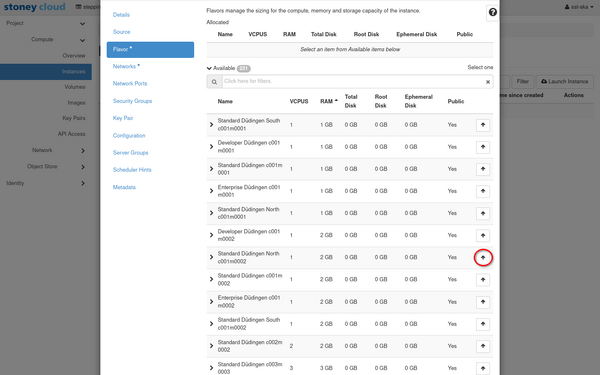Allocate Developer Düdingen c001m0002 with up arrow
600x375 pixels.
click(483, 235)
